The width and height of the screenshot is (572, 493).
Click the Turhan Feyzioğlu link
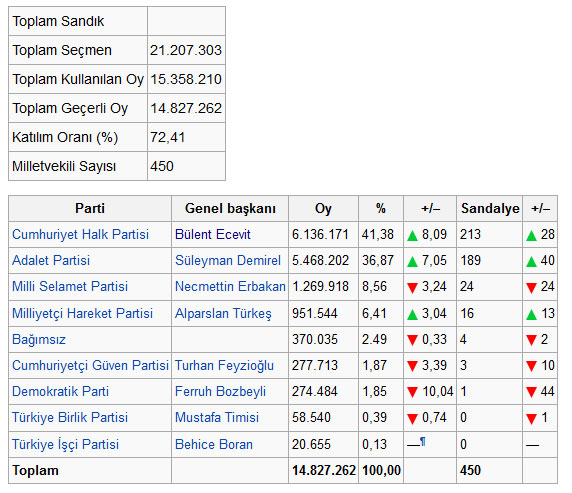224,365
